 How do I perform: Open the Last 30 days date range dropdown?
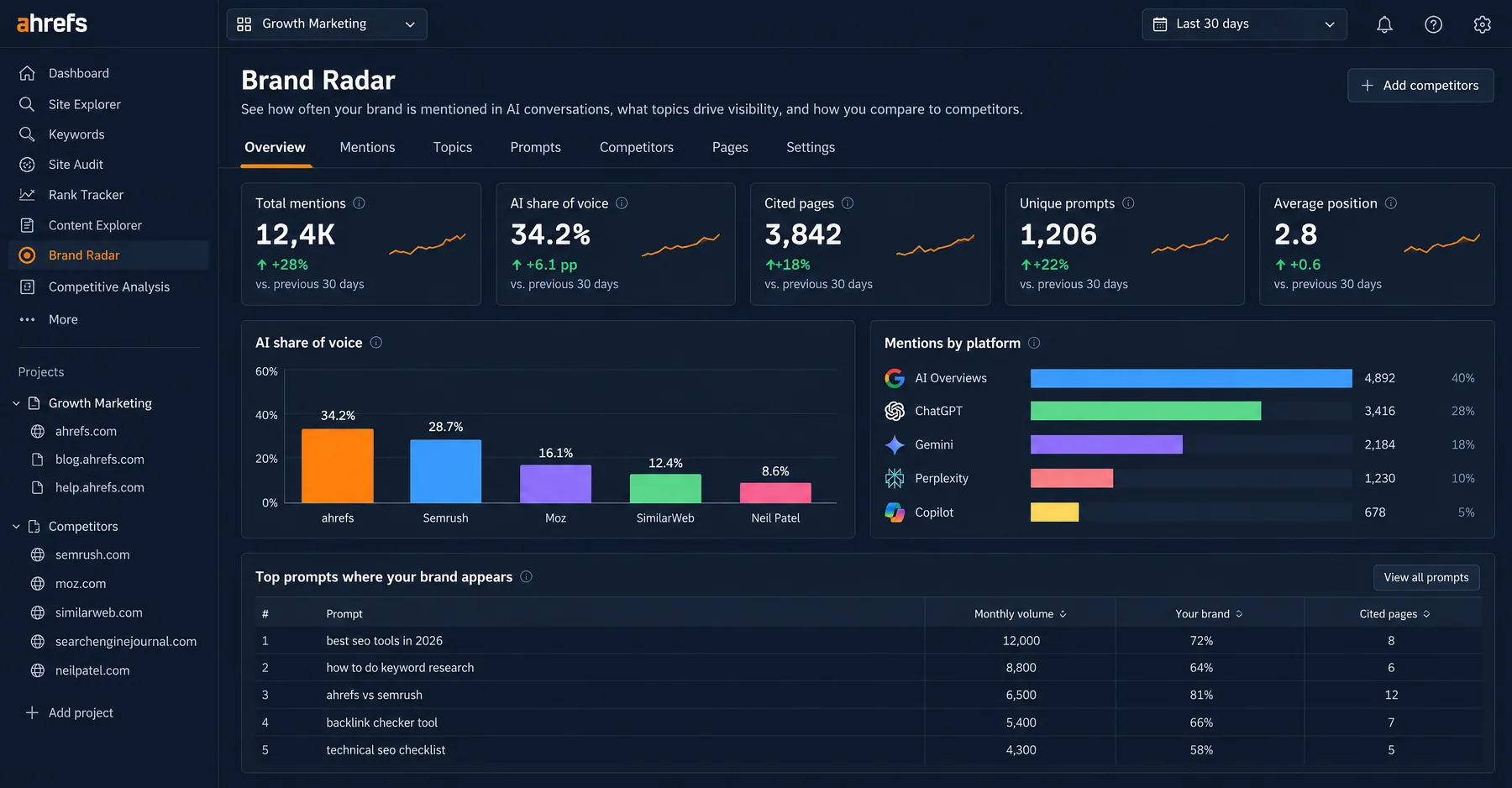point(1244,24)
